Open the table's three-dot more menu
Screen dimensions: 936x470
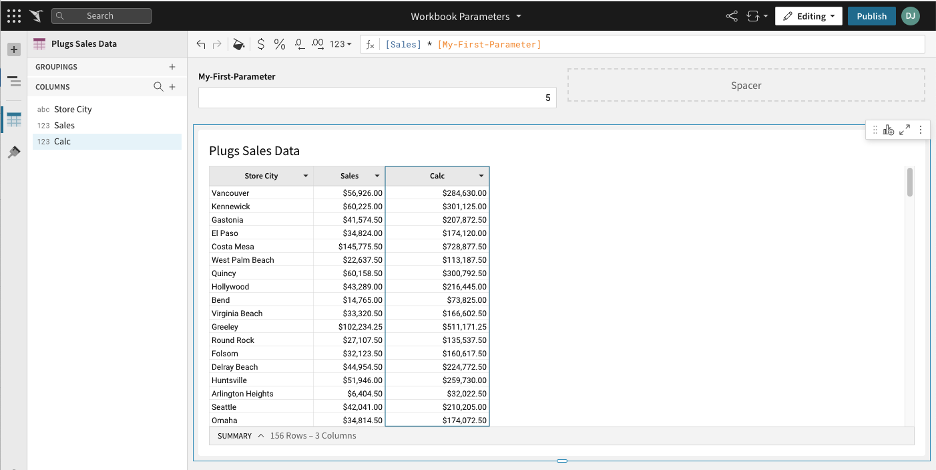pyautogui.click(x=920, y=130)
